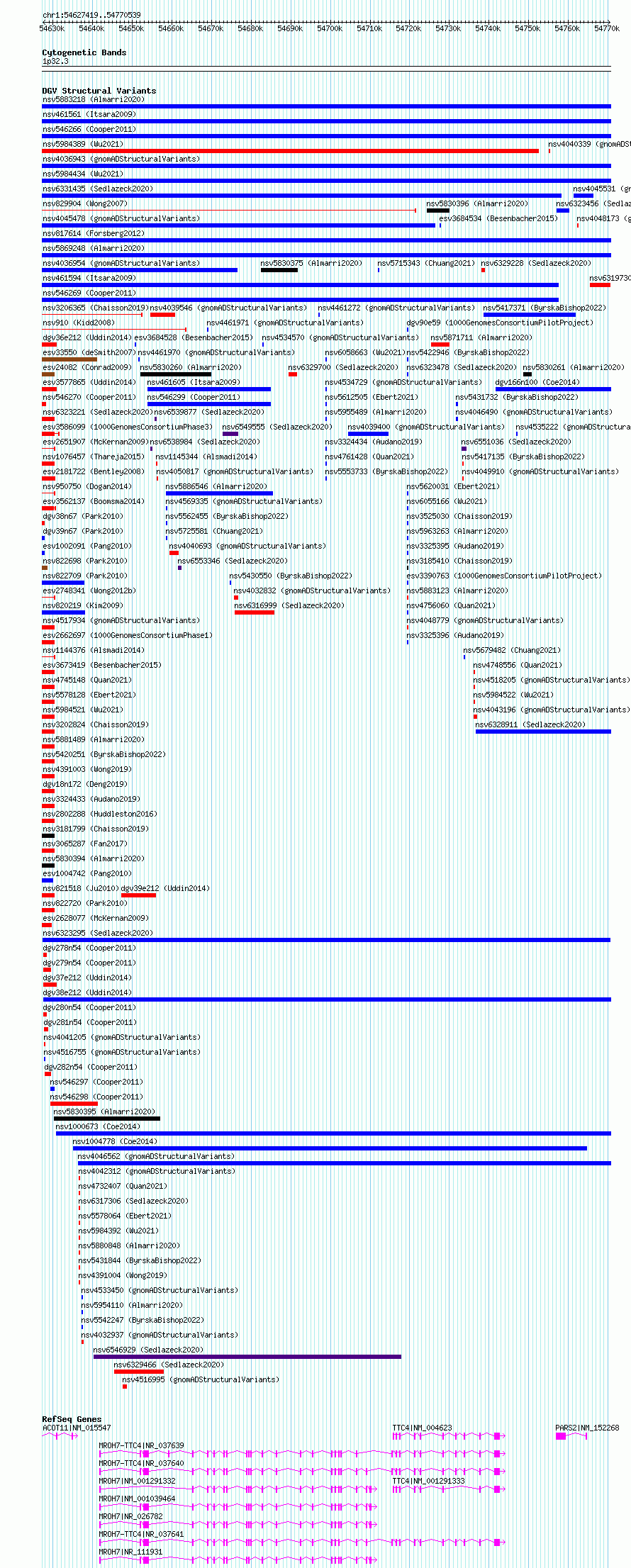Click MROH7-TTC4|NR_037639 transcript label
This screenshot has width=631, height=1568.
pos(141,1445)
